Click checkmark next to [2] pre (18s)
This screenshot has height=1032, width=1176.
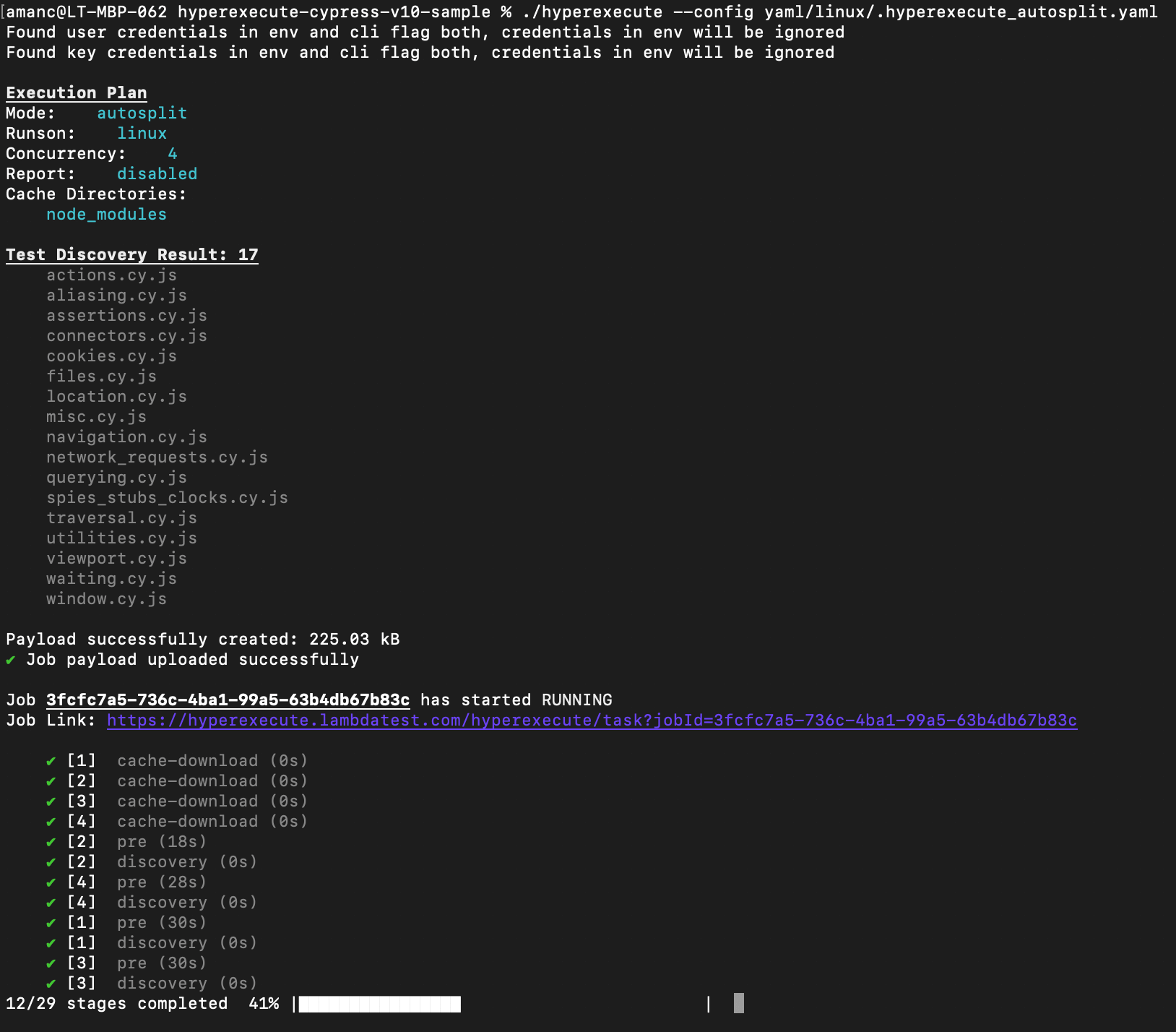pyautogui.click(x=51, y=842)
